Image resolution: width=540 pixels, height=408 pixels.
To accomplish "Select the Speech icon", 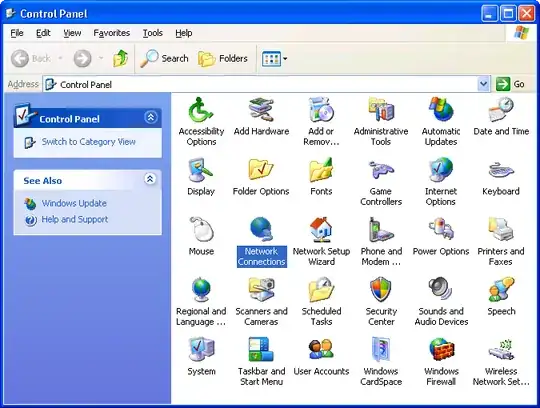I will click(501, 296).
